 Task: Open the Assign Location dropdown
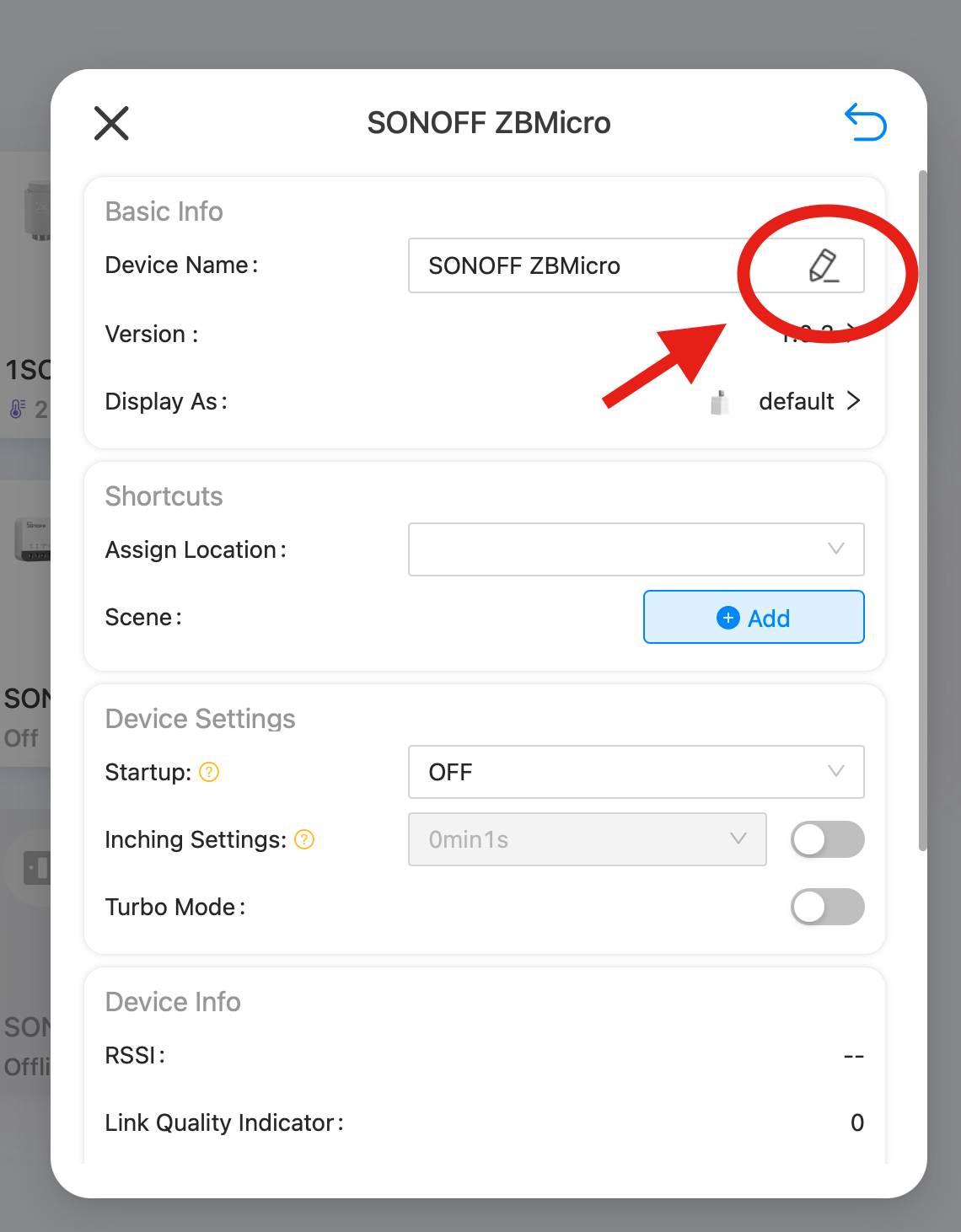tap(636, 549)
